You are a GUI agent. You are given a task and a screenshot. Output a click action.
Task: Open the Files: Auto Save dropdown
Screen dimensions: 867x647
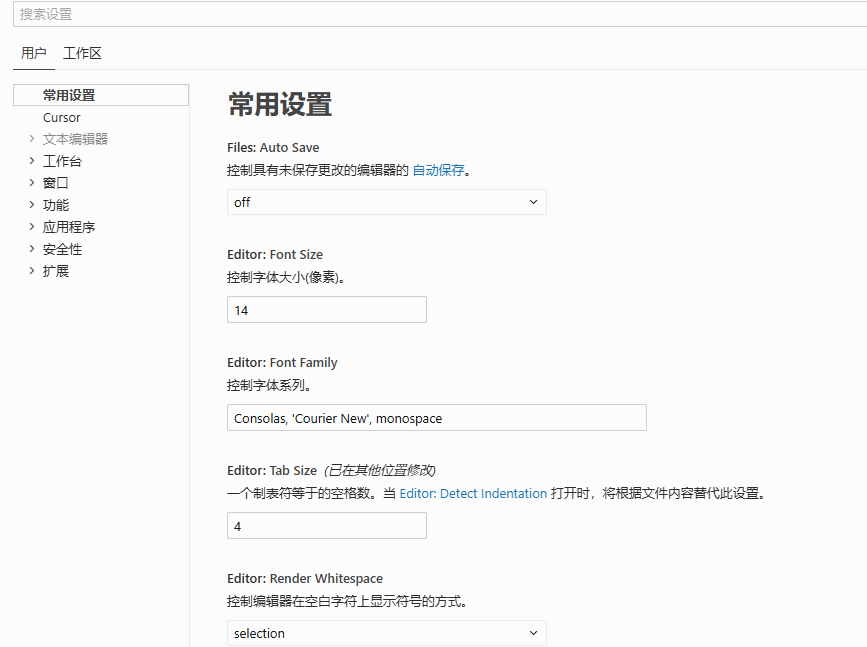coord(387,202)
